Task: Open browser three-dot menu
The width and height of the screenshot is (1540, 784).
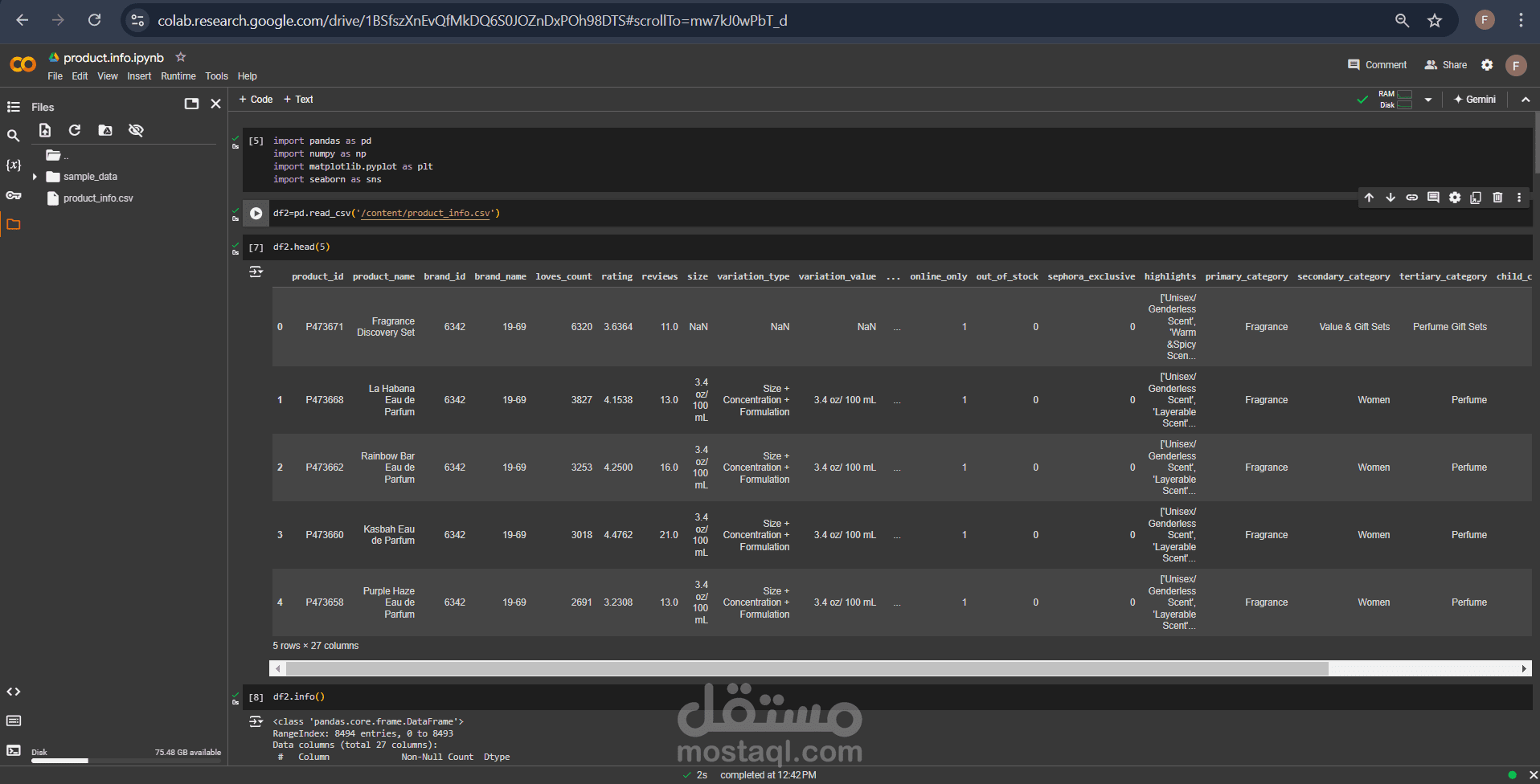Action: [1521, 21]
